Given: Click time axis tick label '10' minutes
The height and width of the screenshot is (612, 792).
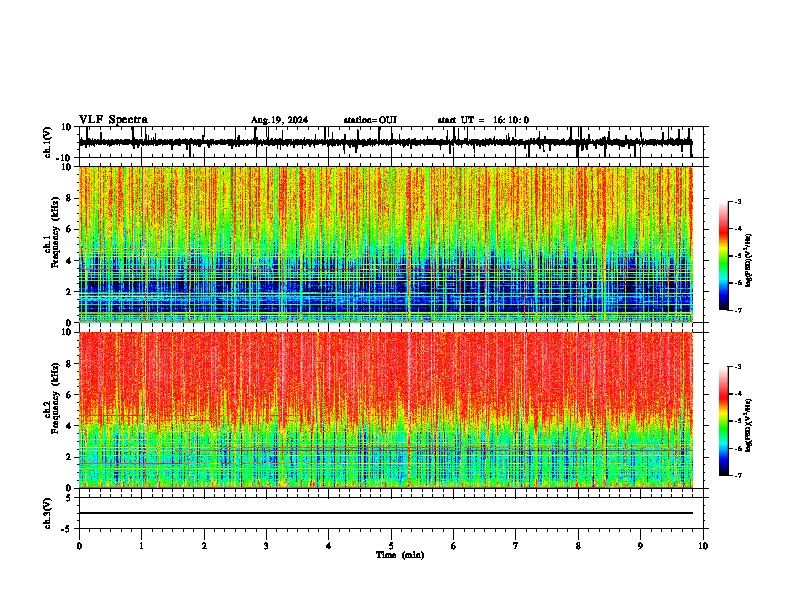Looking at the screenshot, I should (x=703, y=546).
